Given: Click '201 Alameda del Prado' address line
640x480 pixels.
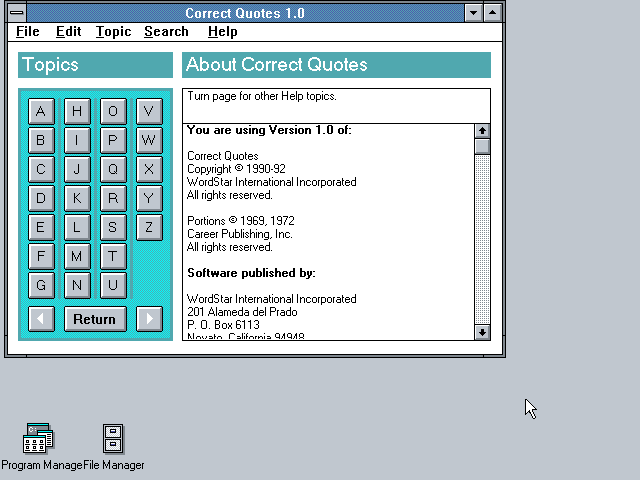Looking at the screenshot, I should (242, 312).
